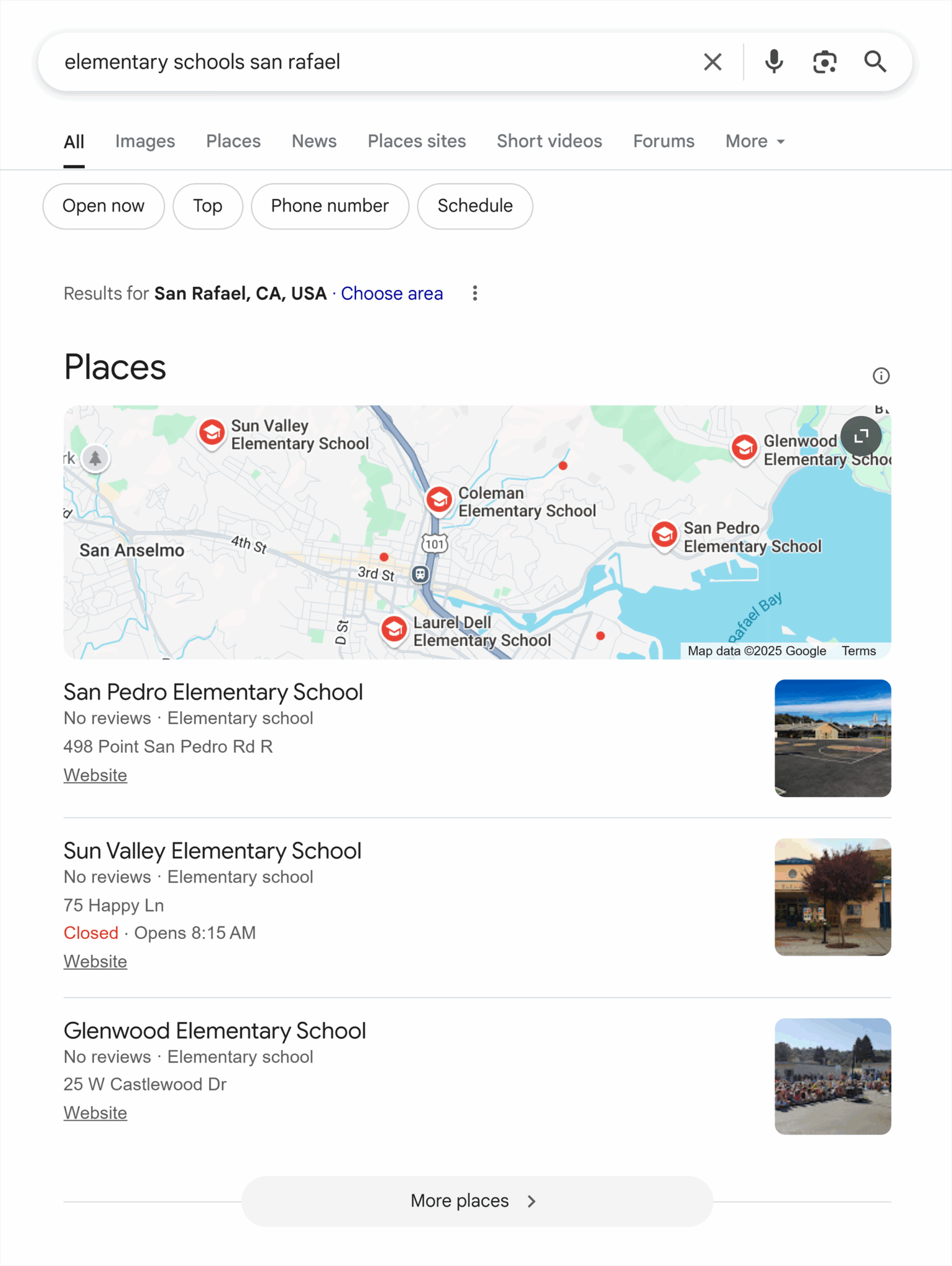Click the Highway 101 shield on map
This screenshot has width=952, height=1266.
[435, 544]
